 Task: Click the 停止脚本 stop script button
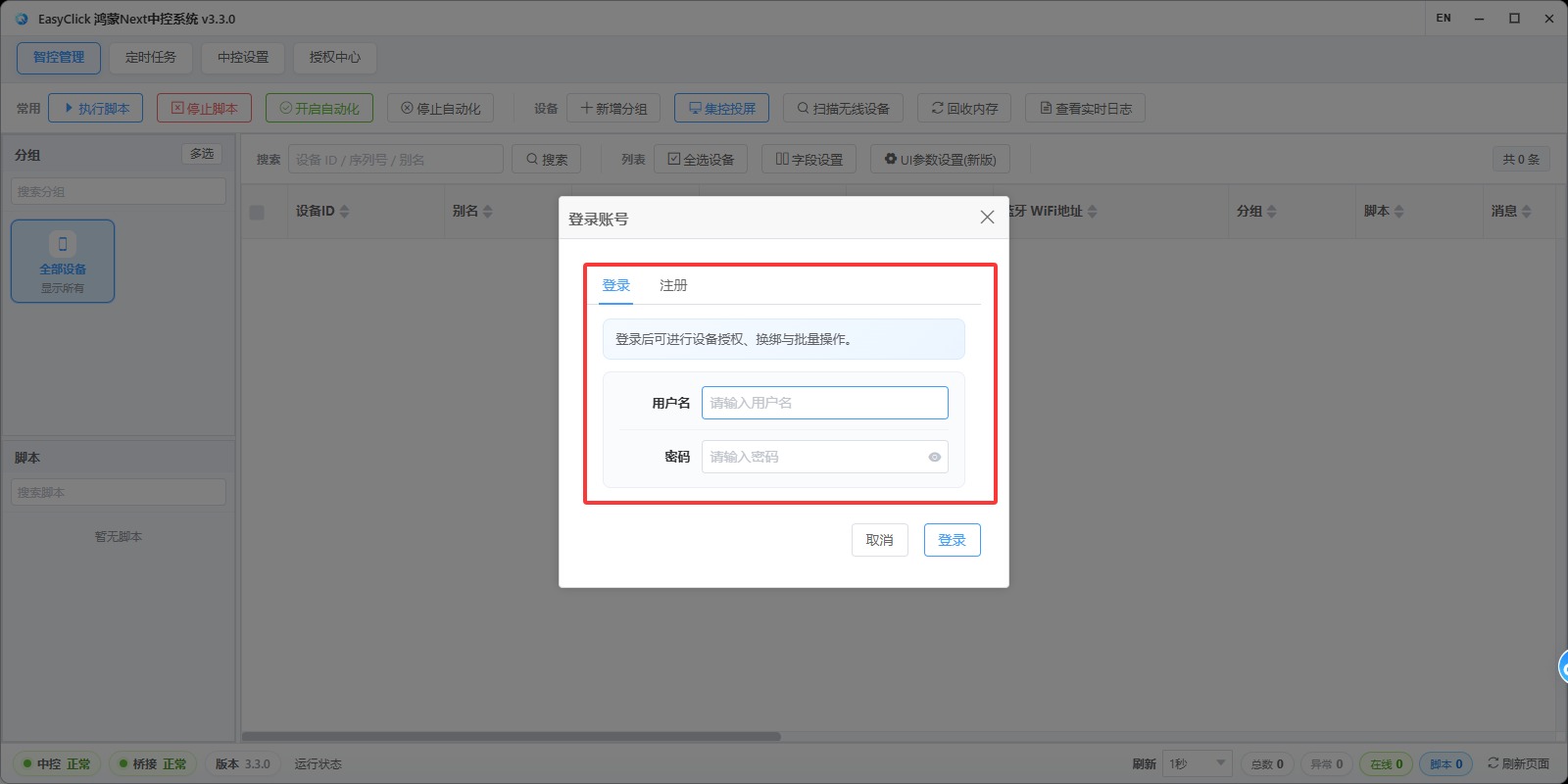(x=204, y=108)
